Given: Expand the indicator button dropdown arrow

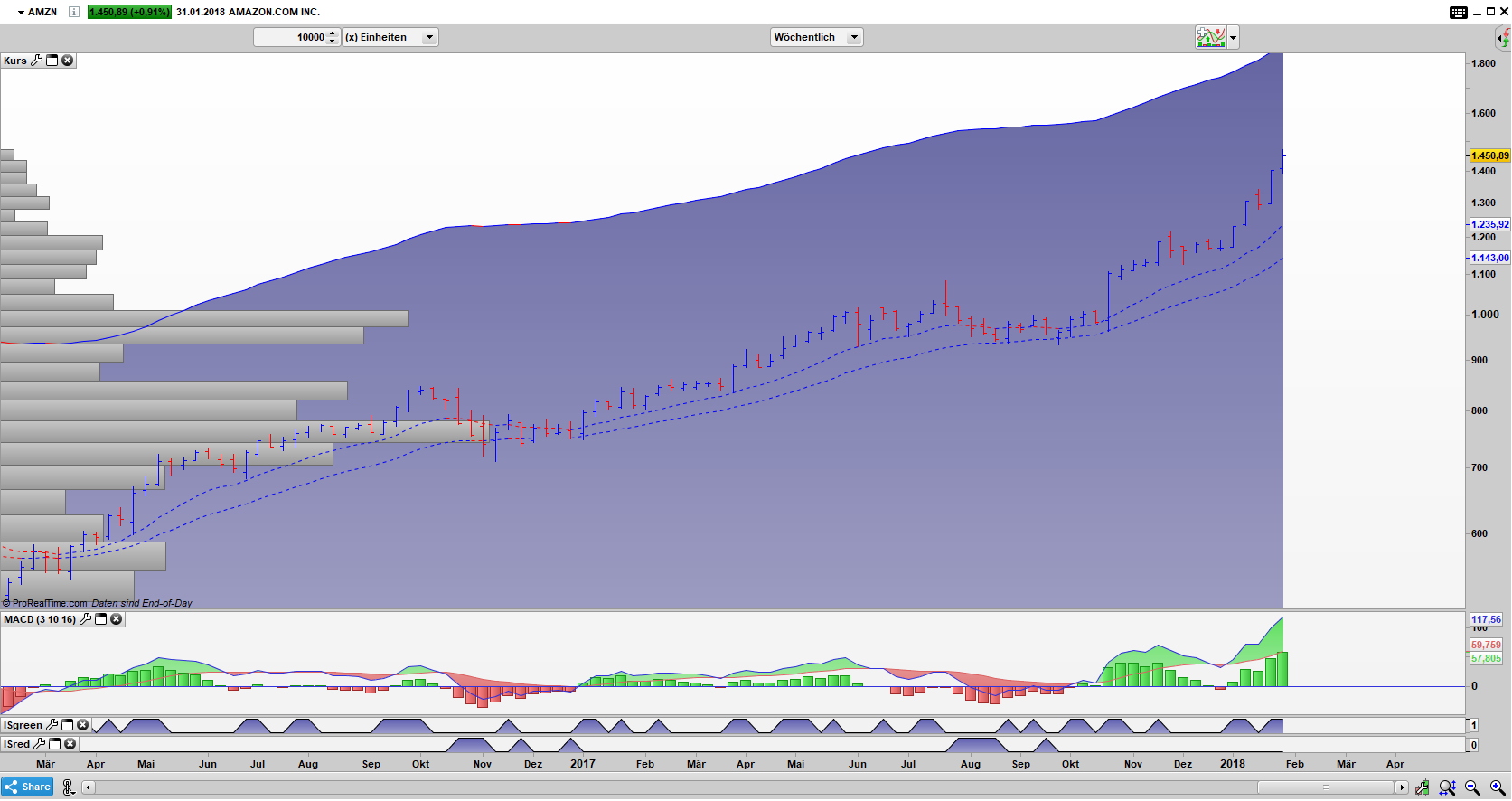Looking at the screenshot, I should point(1233,37).
